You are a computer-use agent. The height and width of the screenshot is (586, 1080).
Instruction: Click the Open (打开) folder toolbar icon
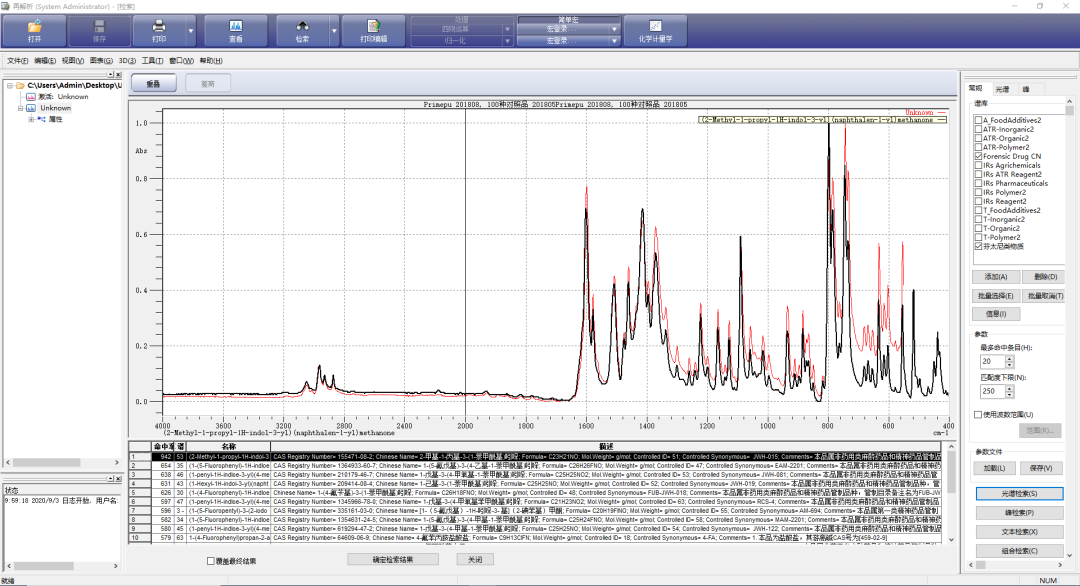[35, 27]
